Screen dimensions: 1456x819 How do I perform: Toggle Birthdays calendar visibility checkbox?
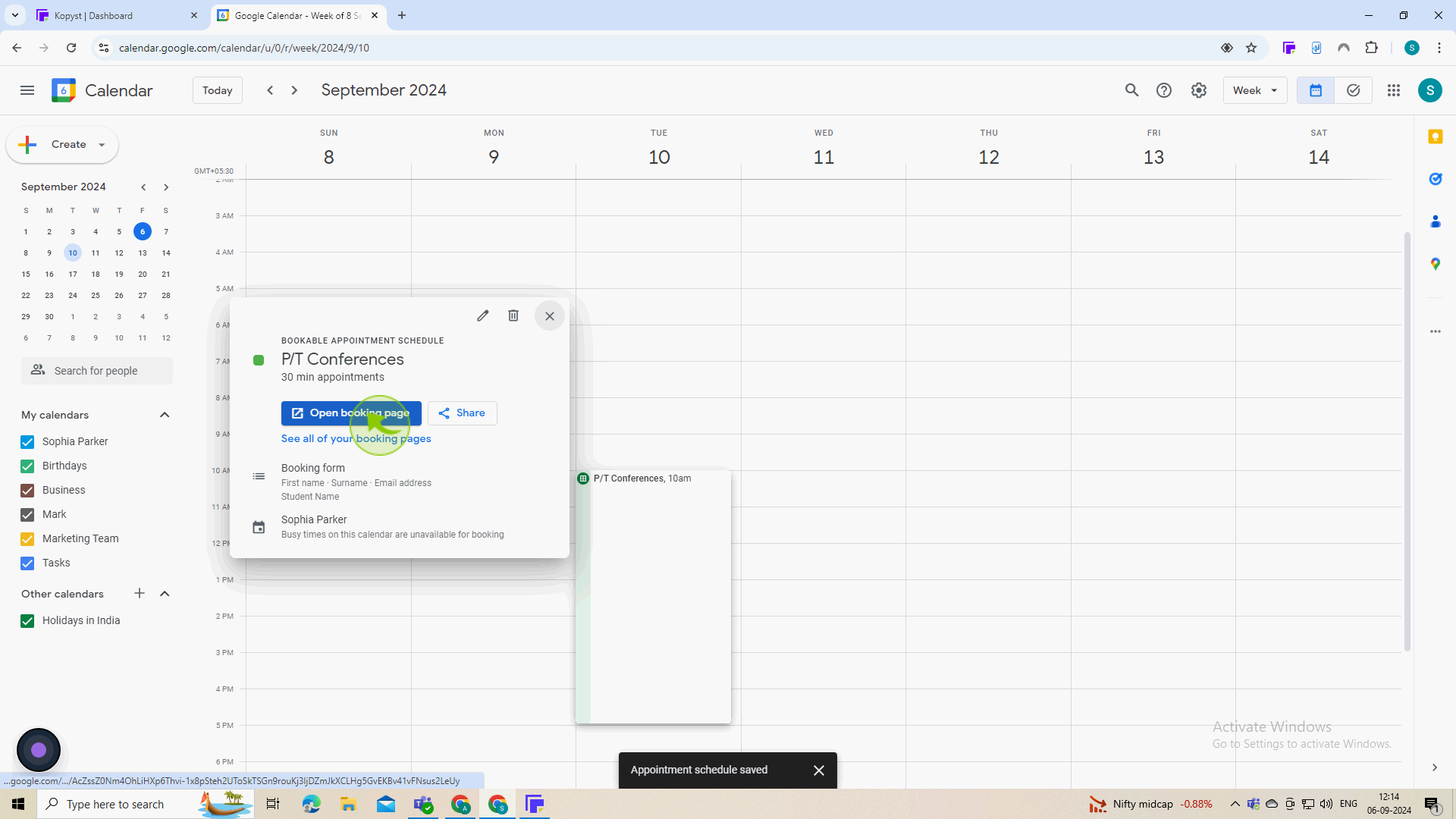pyautogui.click(x=27, y=466)
